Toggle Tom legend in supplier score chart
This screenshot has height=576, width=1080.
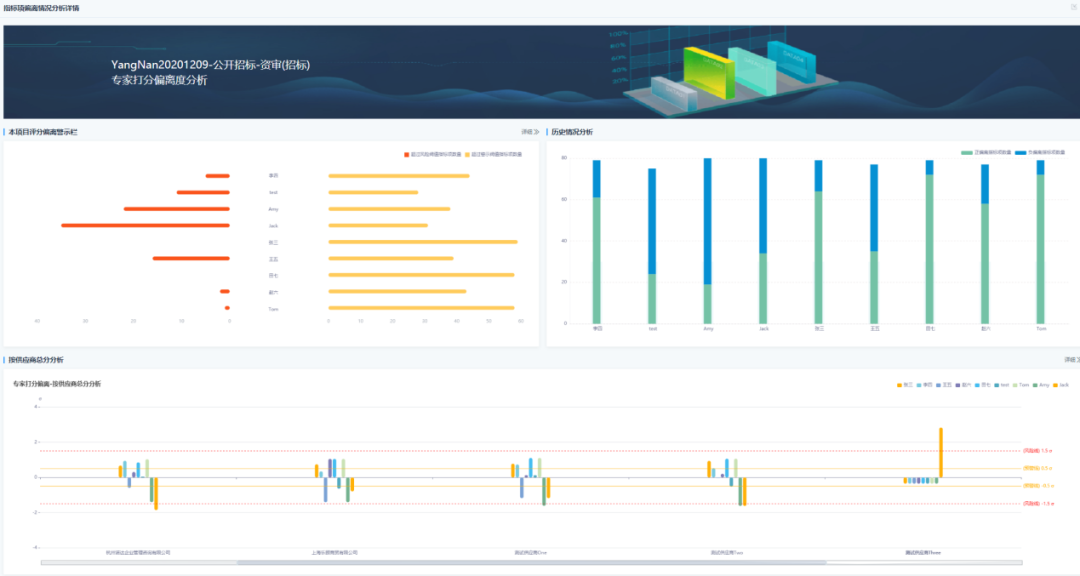click(1018, 384)
